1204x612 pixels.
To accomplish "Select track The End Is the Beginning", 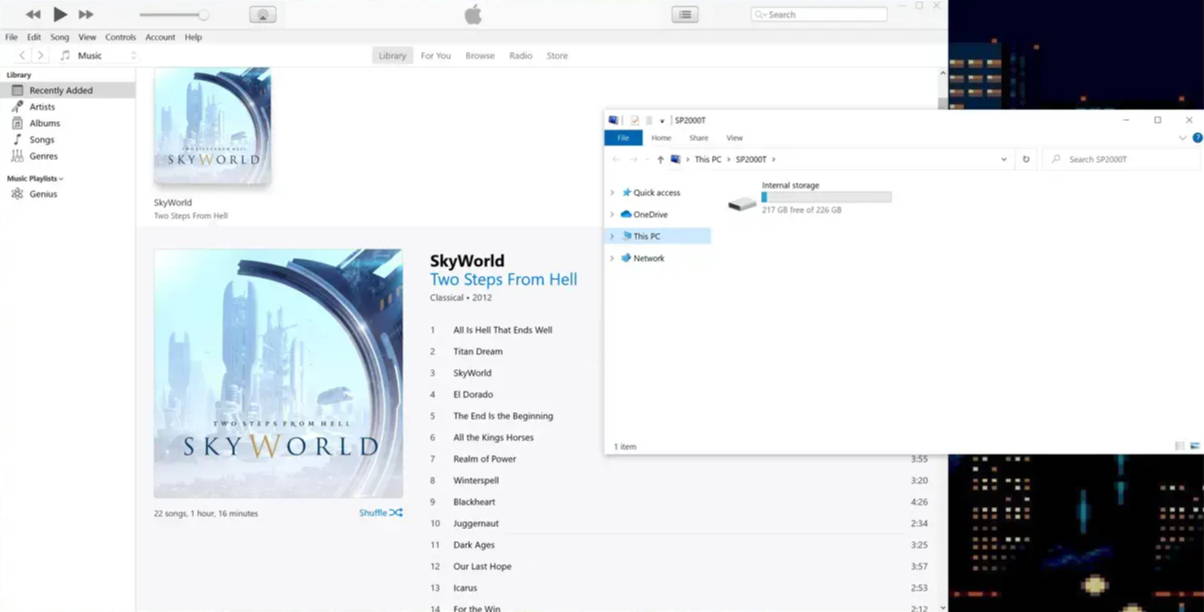I will (x=503, y=416).
